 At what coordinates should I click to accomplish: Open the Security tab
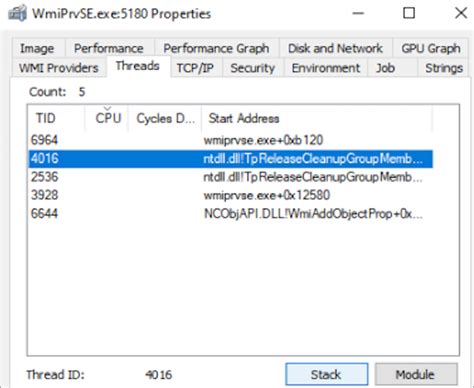tap(252, 68)
